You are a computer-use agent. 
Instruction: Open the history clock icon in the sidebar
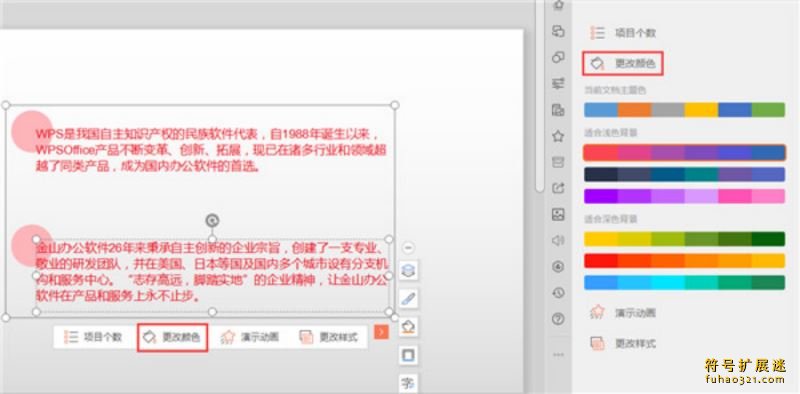(558, 293)
